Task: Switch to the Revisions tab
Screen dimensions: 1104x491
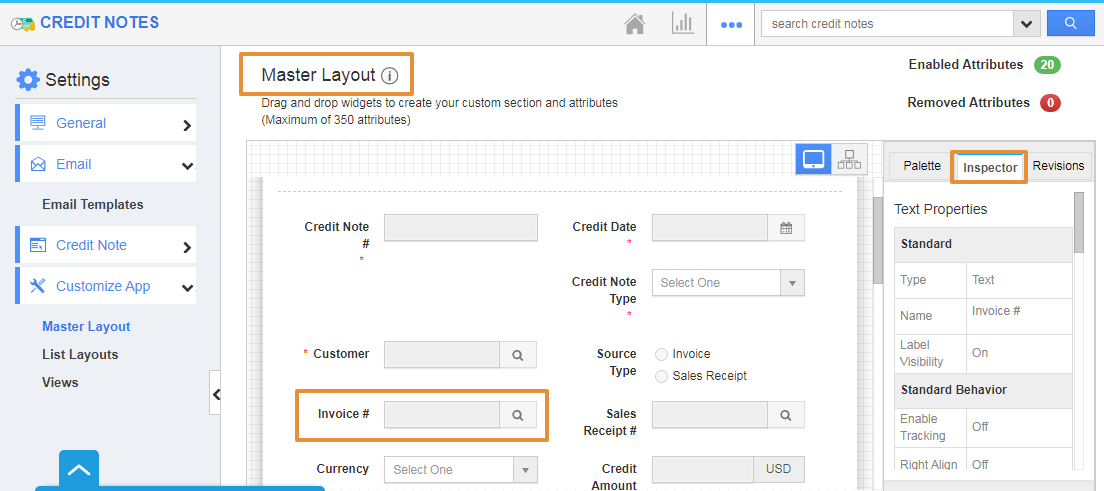Action: click(x=1058, y=166)
